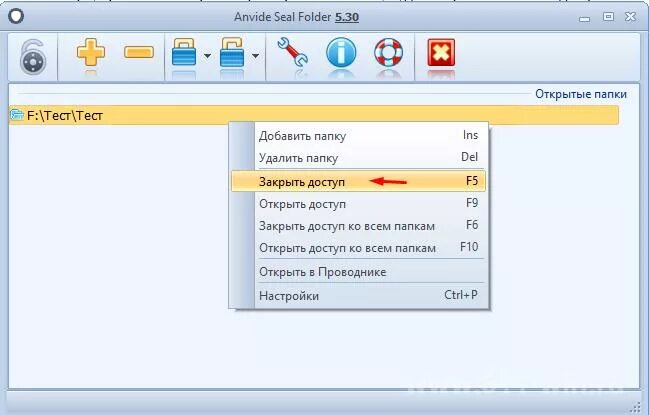This screenshot has height=415, width=649.
Task: Select "Закрыть доступ" menu entry
Action: pyautogui.click(x=358, y=181)
